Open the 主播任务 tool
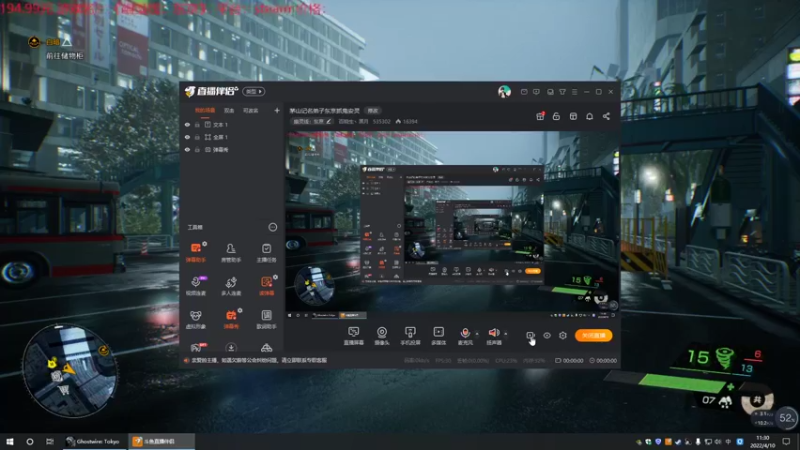 pyautogui.click(x=266, y=252)
